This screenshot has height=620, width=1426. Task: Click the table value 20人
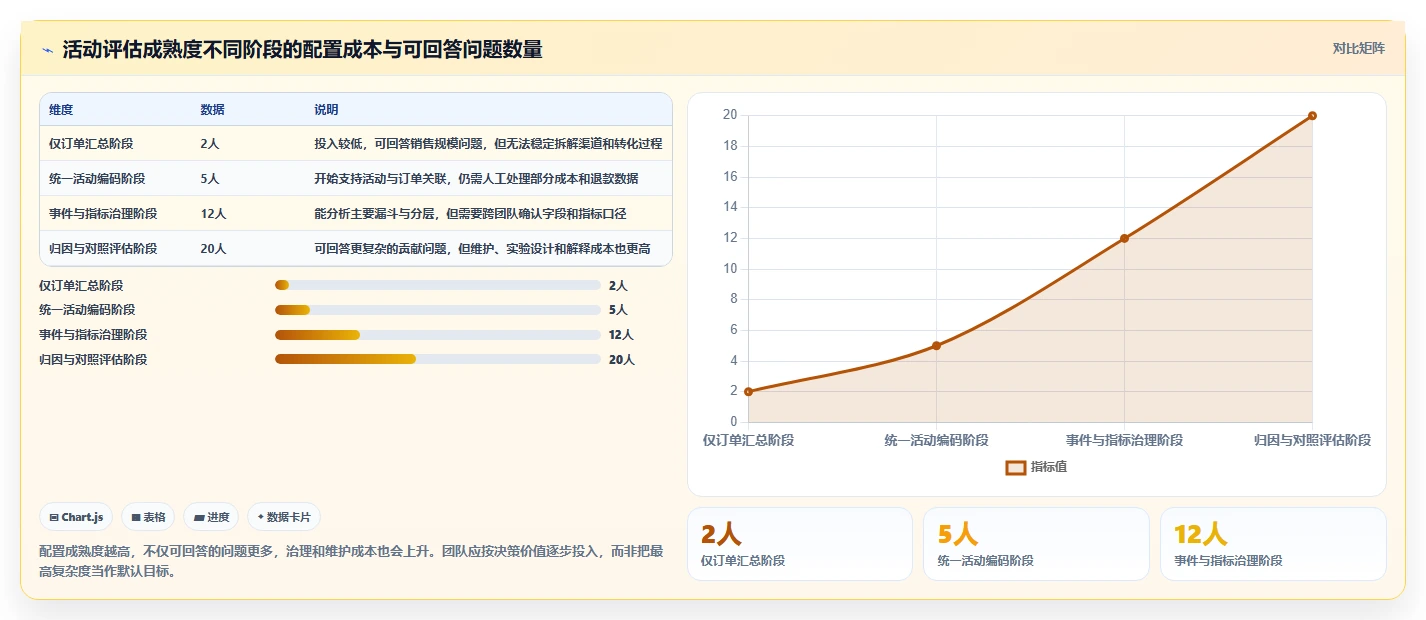pos(213,249)
